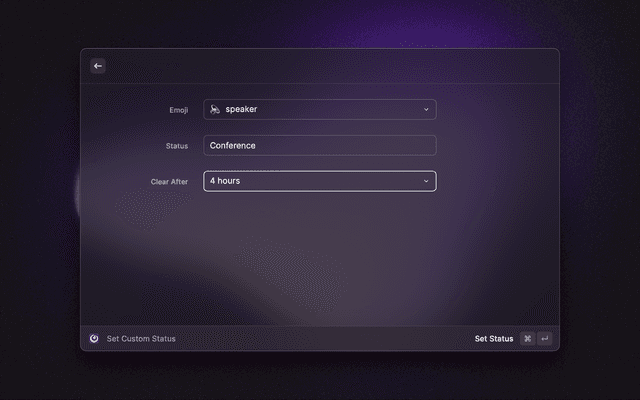Click the Set Custom Status title text
The image size is (640, 400).
pyautogui.click(x=141, y=339)
